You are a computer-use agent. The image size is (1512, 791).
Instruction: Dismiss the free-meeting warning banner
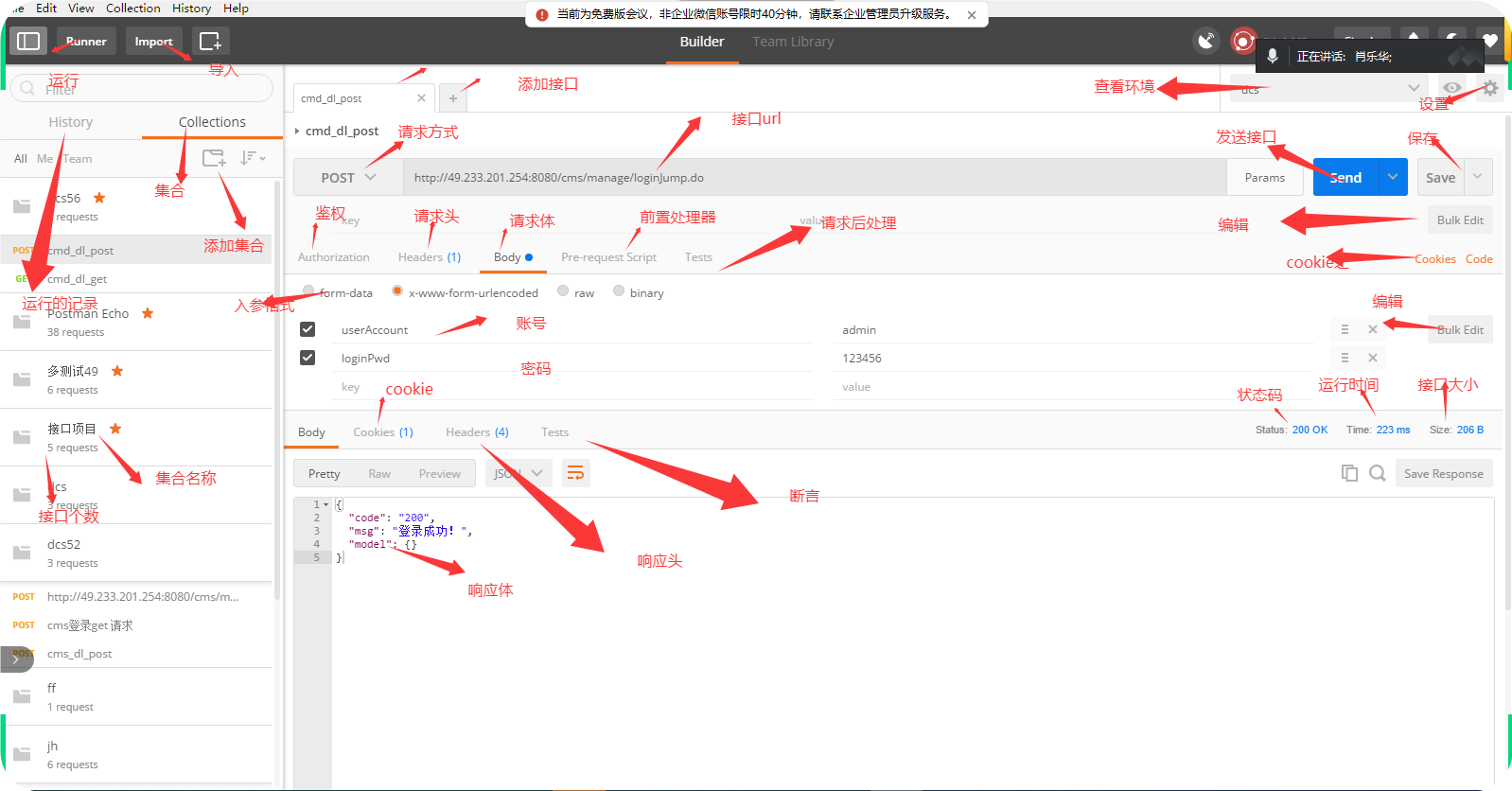tap(972, 15)
